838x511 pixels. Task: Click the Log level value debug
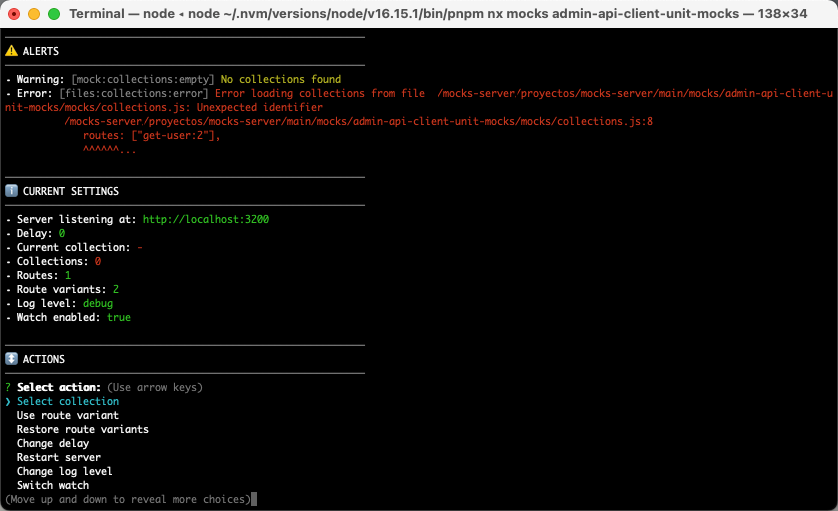[x=98, y=304]
